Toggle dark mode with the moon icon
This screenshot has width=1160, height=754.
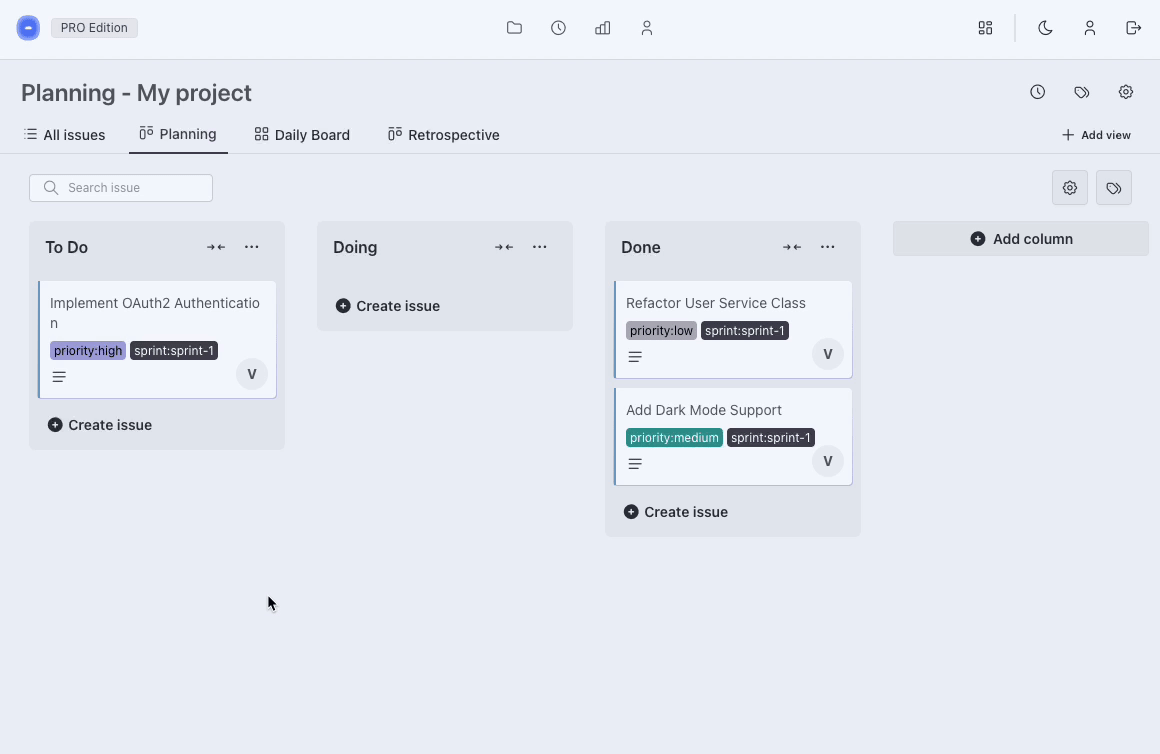click(x=1045, y=28)
